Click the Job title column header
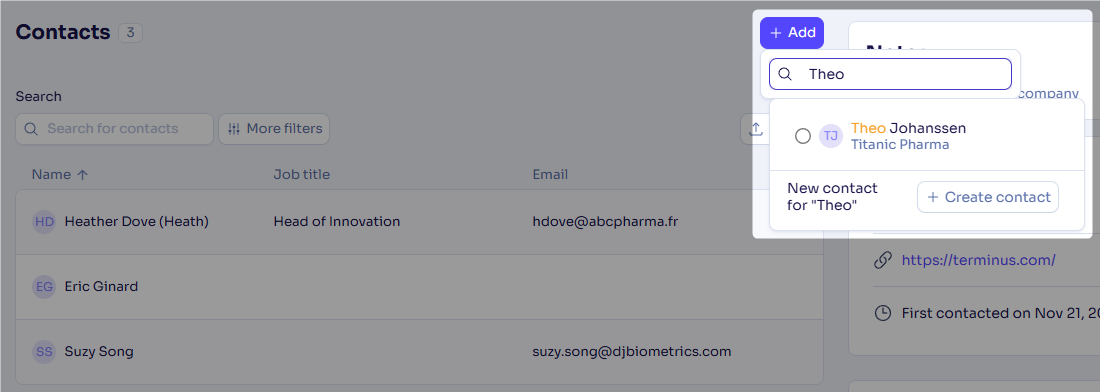This screenshot has width=1100, height=392. coord(302,174)
